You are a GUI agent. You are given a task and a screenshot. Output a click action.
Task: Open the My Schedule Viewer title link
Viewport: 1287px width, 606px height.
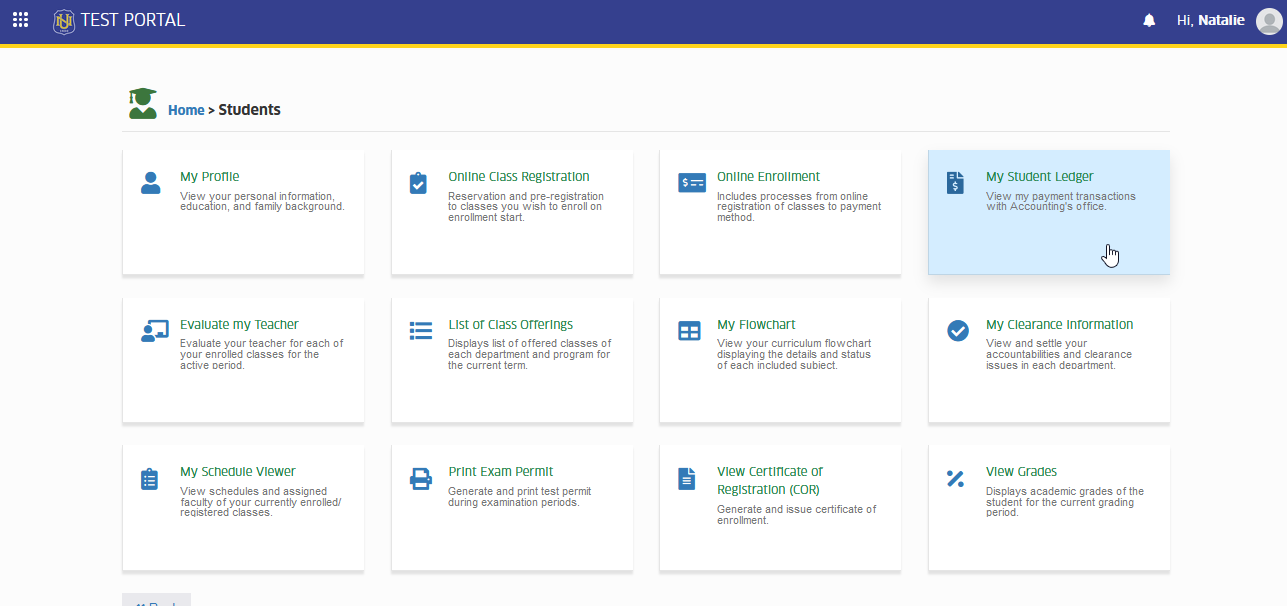(238, 471)
